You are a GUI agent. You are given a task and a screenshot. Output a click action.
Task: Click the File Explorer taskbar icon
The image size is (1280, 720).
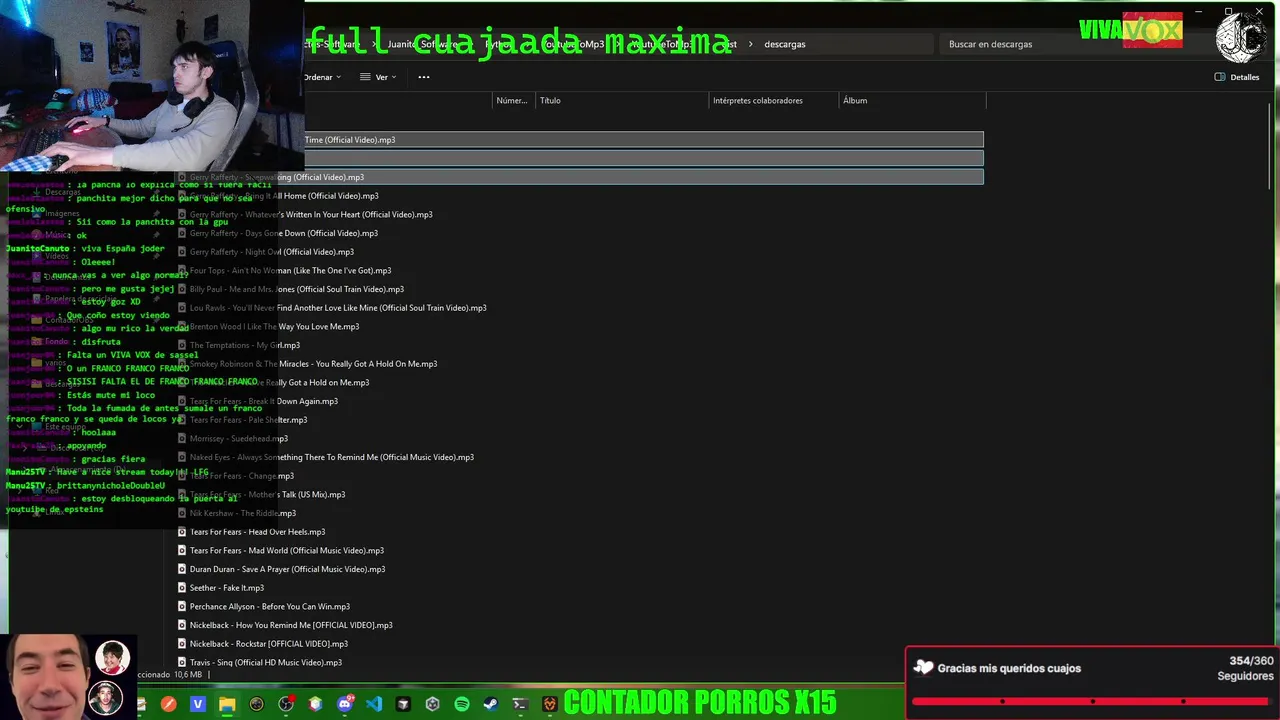[x=227, y=704]
